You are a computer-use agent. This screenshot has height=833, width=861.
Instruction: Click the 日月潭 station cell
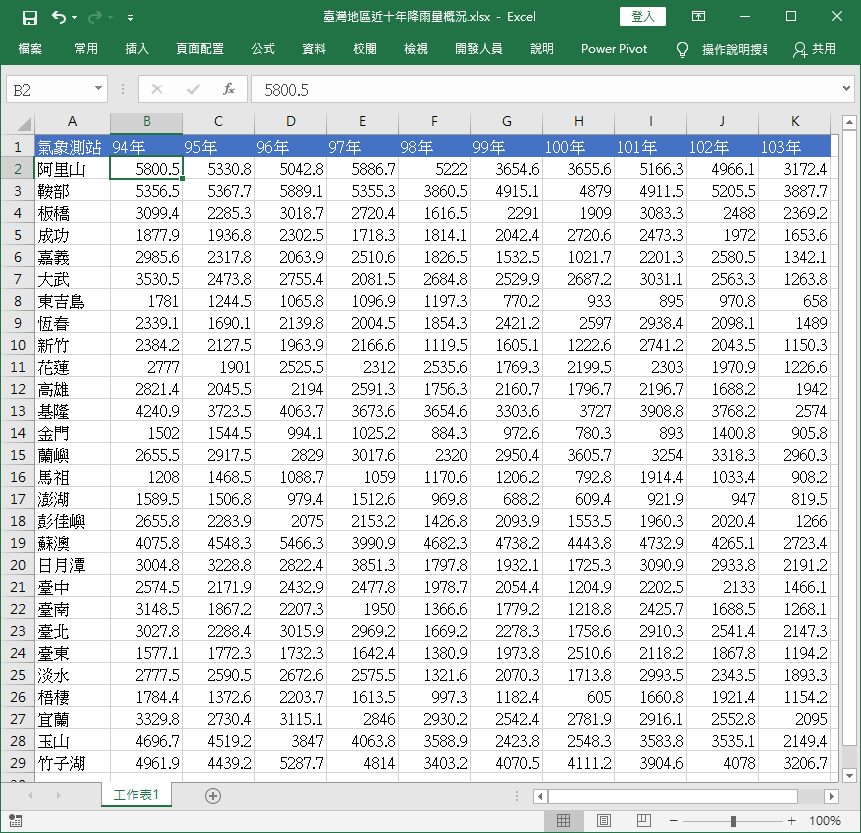[x=72, y=565]
